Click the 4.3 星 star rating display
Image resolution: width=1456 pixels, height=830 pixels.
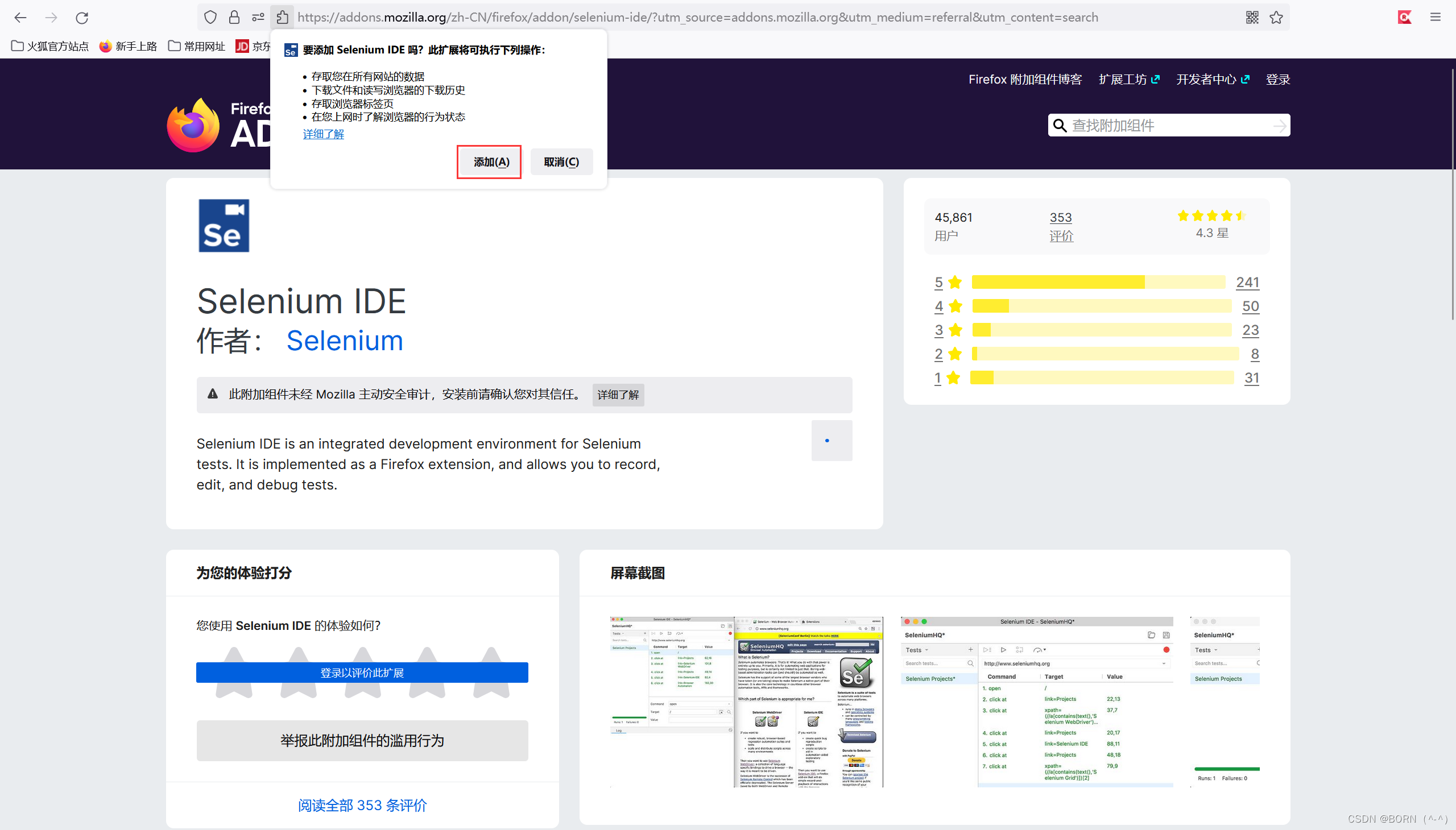point(1212,225)
